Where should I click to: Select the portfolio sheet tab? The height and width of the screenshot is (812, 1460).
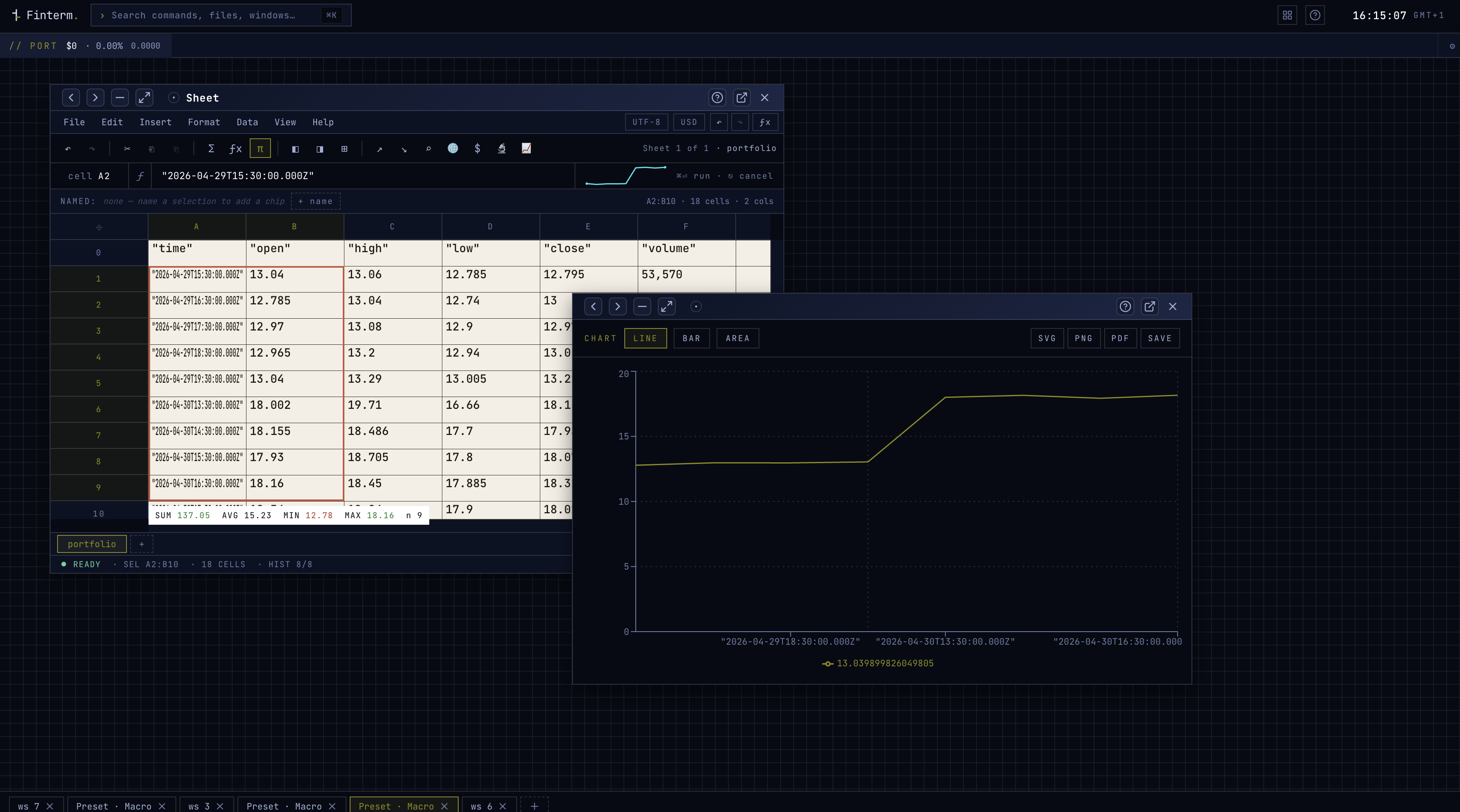click(92, 544)
